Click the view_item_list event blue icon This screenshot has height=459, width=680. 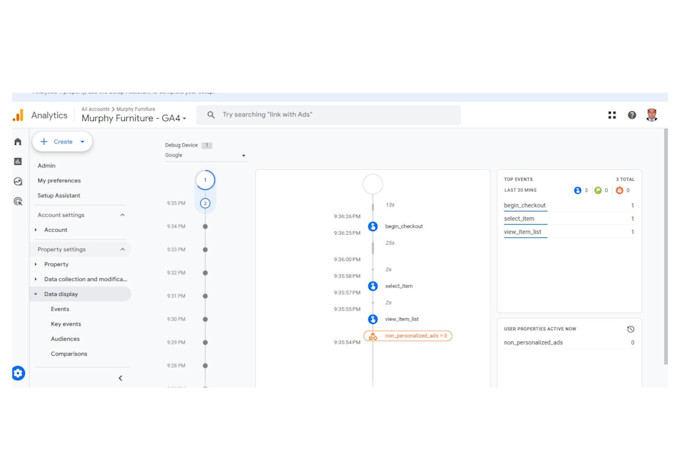coord(373,319)
